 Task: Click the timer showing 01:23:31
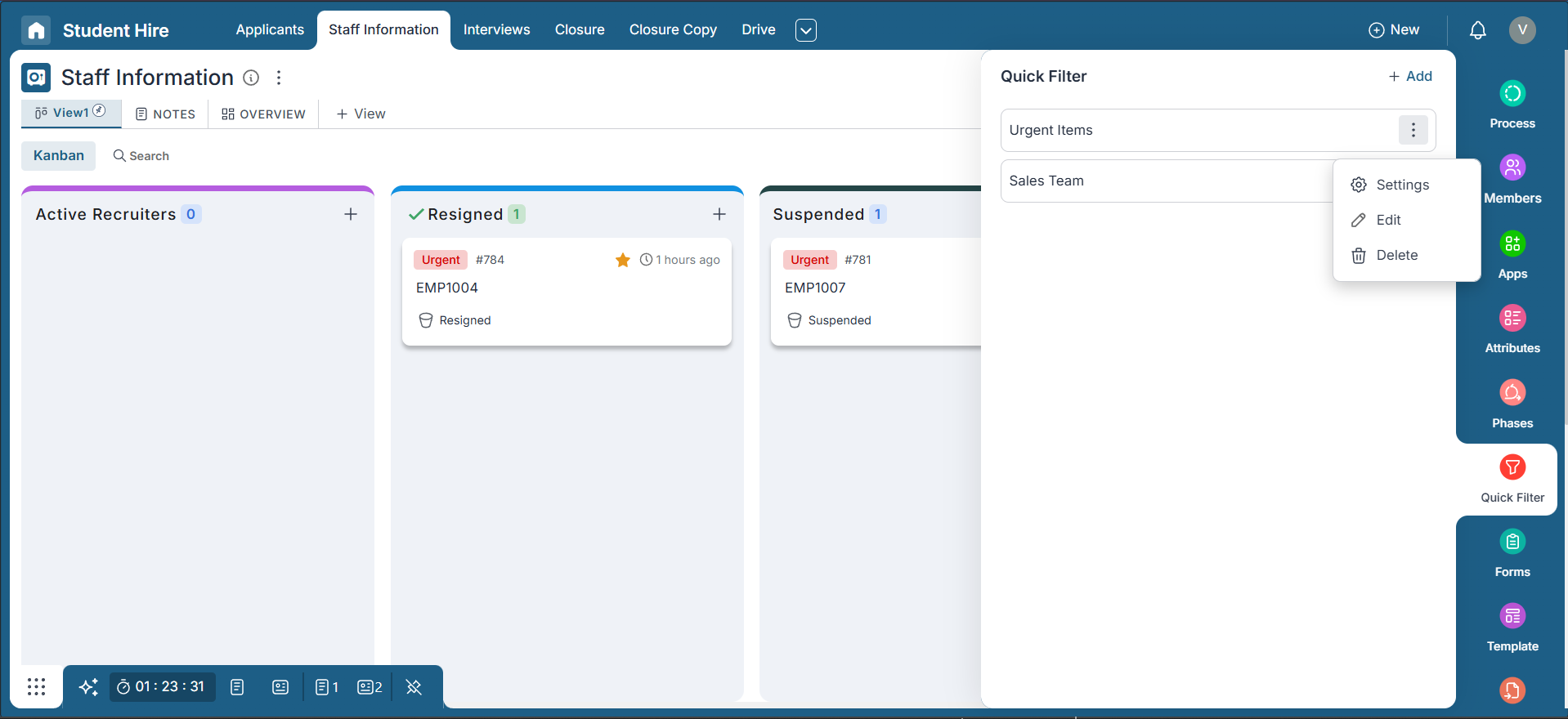pyautogui.click(x=162, y=686)
